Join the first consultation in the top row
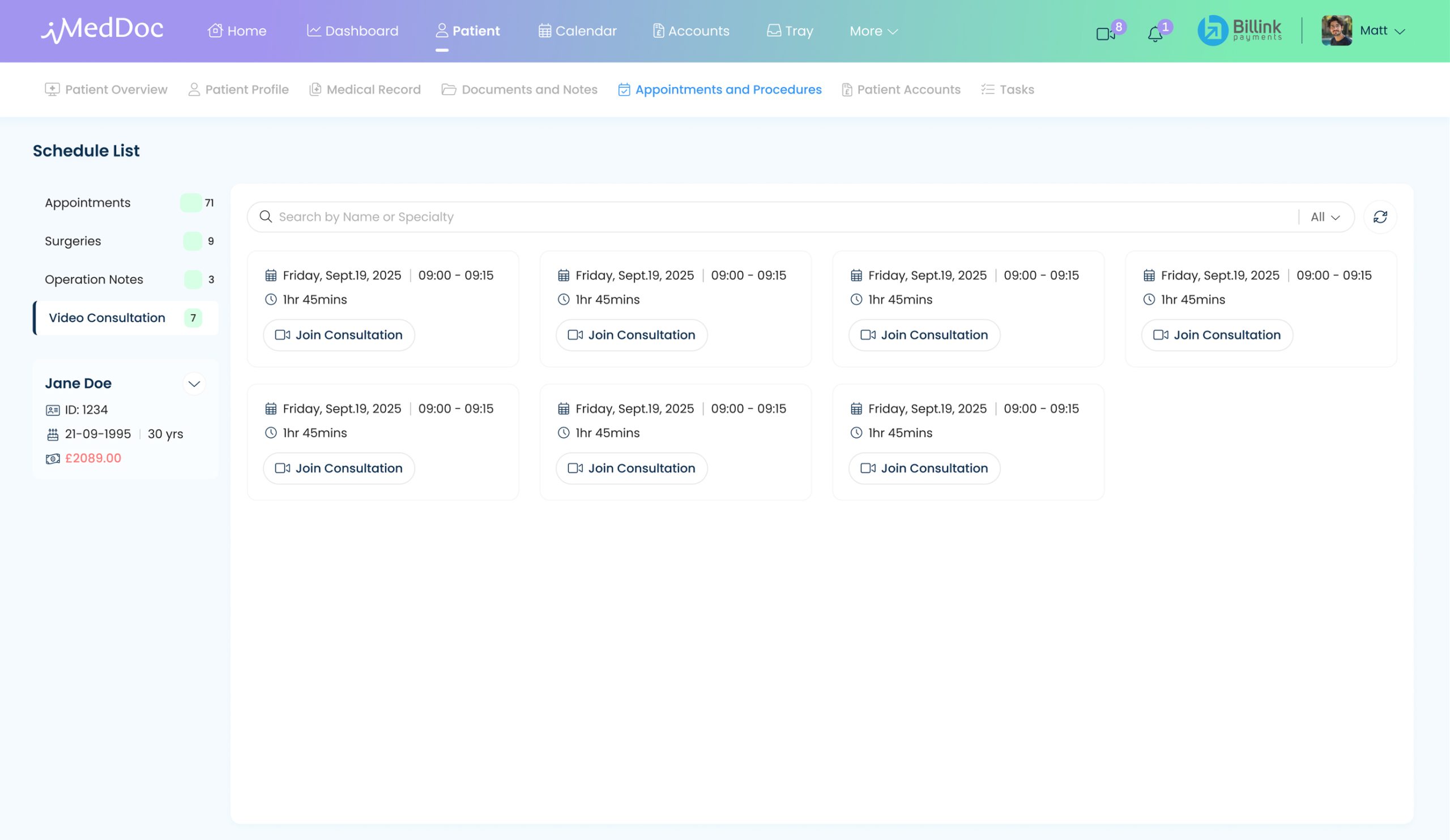Screen dimensions: 1450x840 click(x=339, y=335)
